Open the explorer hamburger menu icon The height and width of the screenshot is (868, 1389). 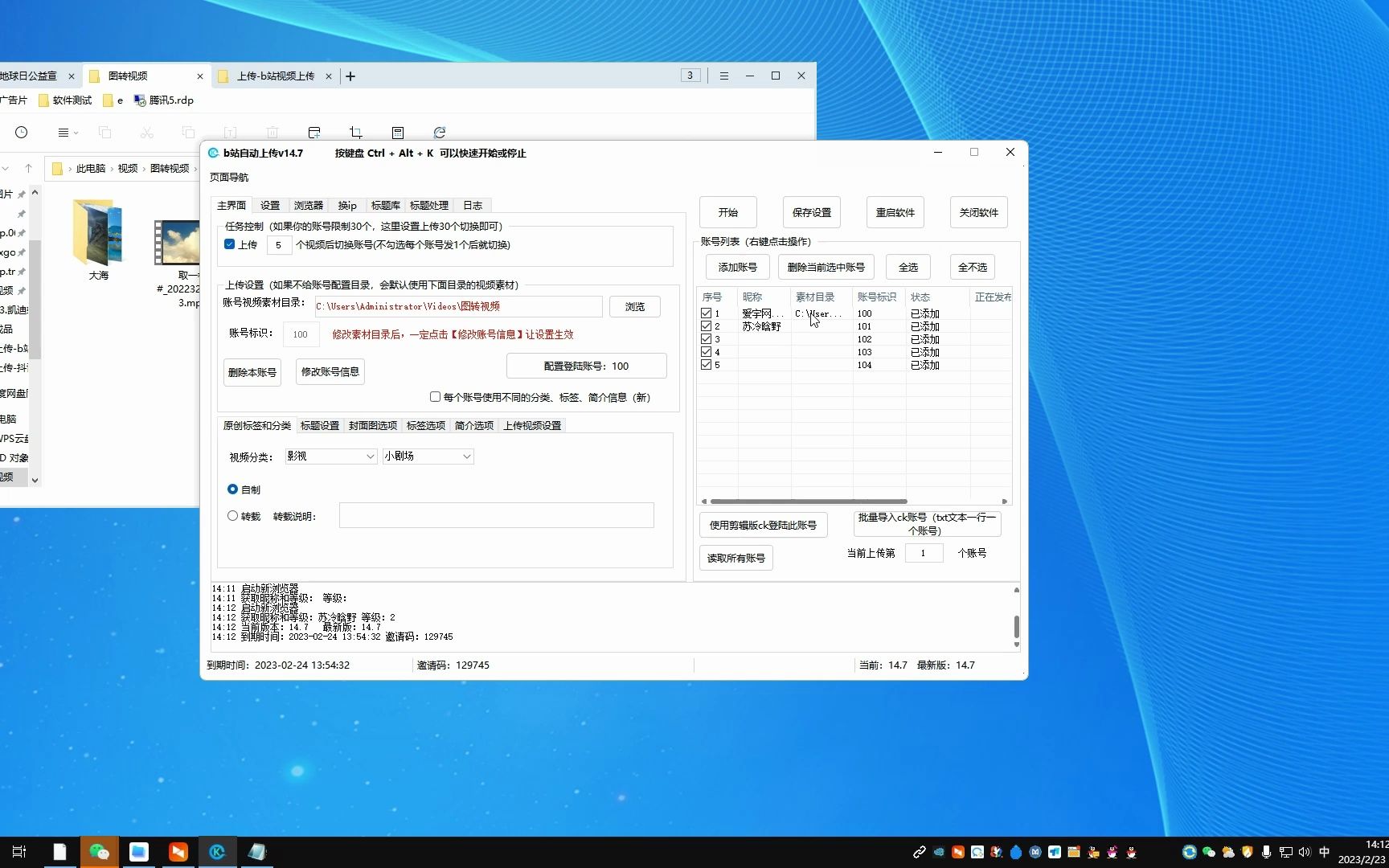coord(724,76)
